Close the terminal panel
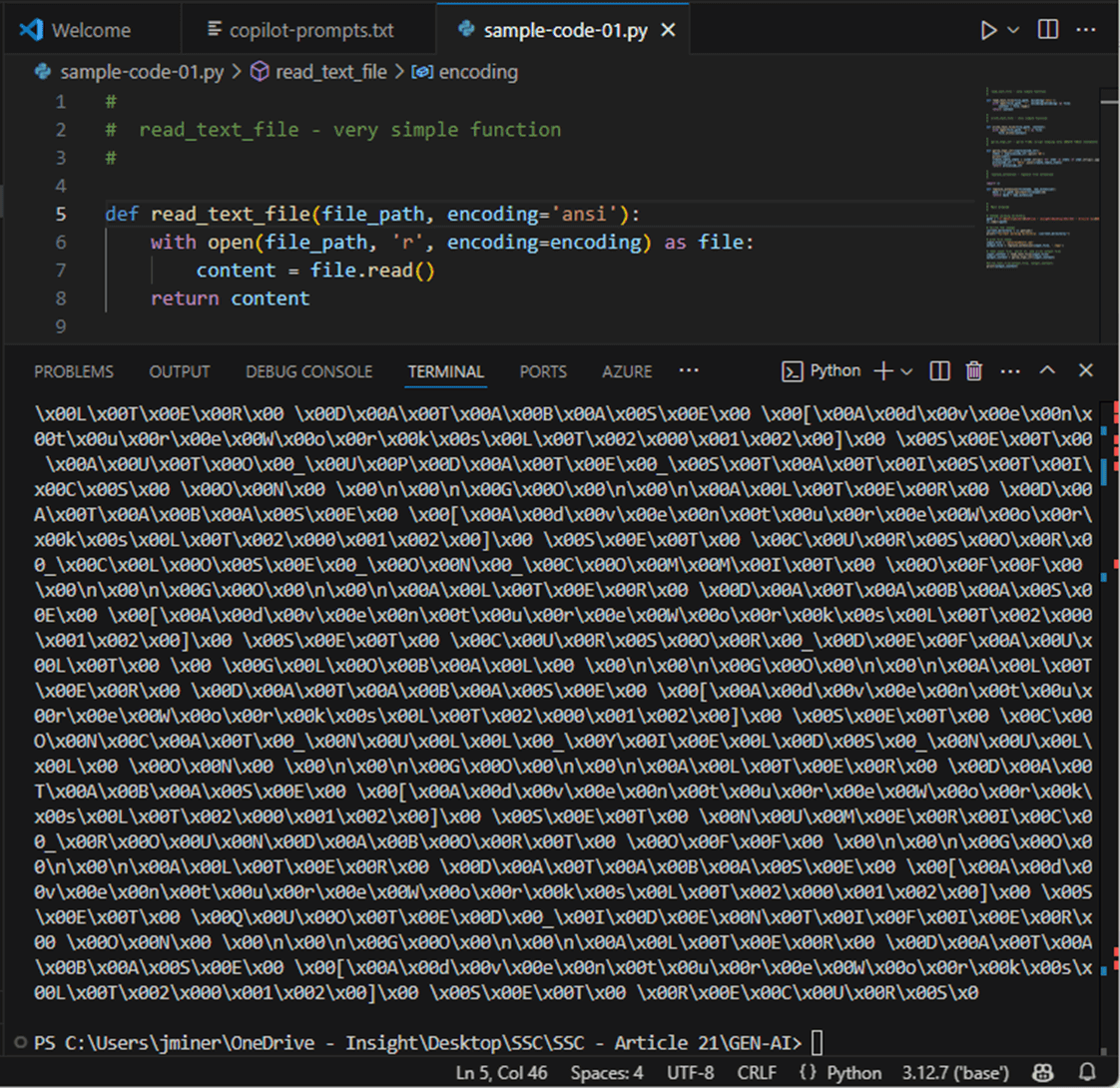1120x1088 pixels. click(1086, 371)
